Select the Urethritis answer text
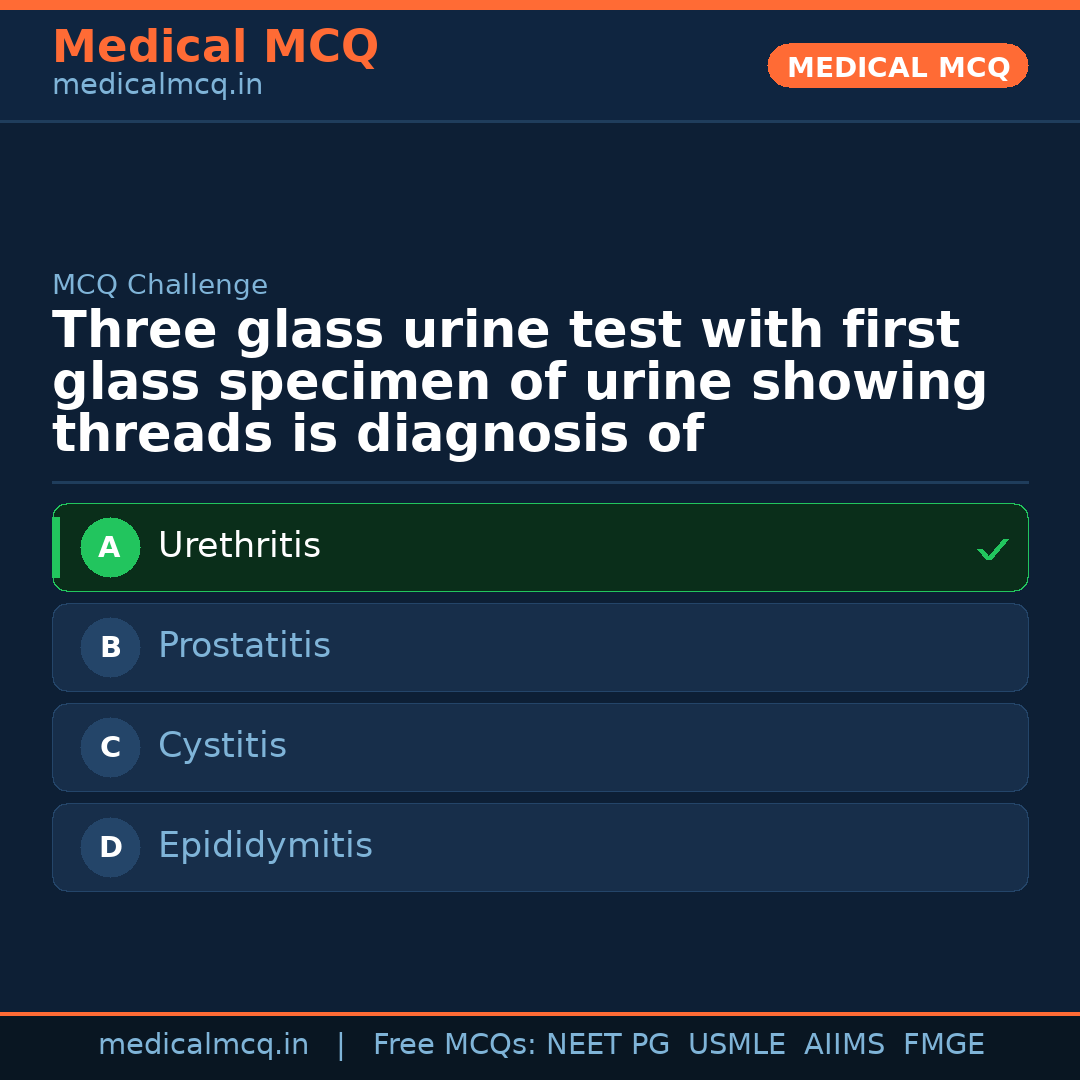Image resolution: width=1080 pixels, height=1080 pixels. click(239, 546)
